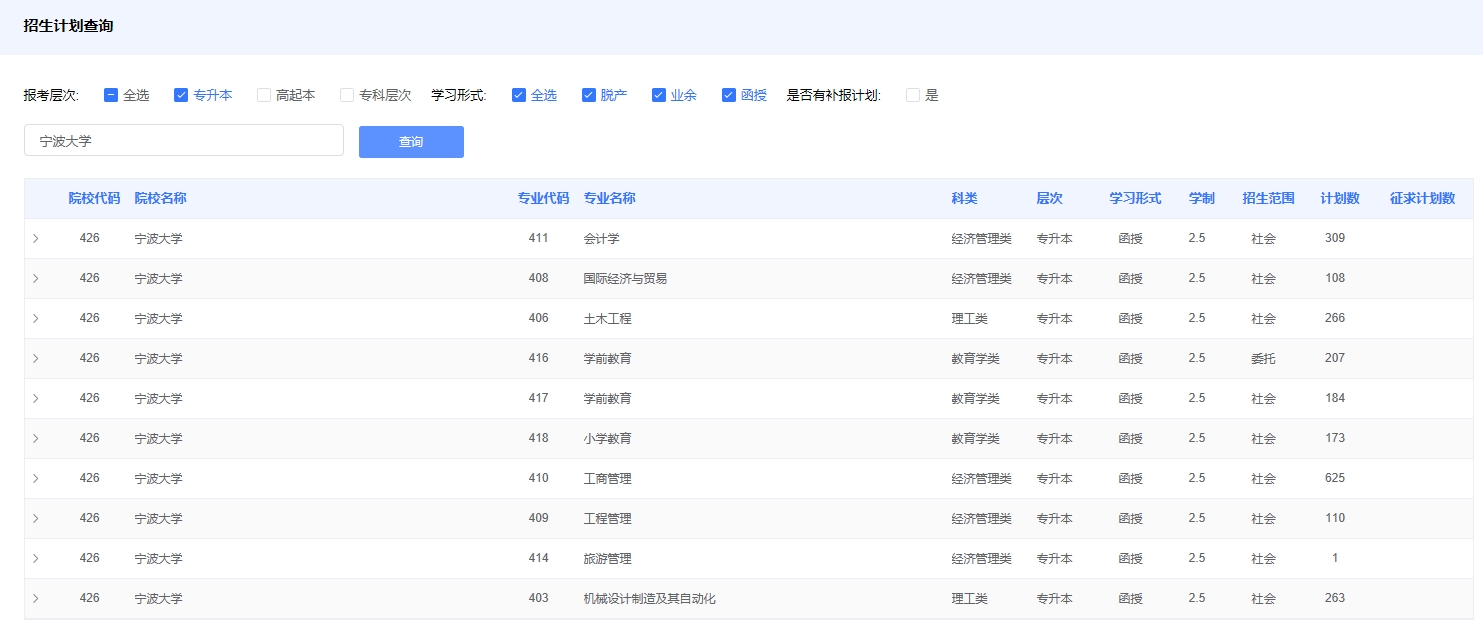Click the 专业代码 column header
The image size is (1483, 626).
point(543,198)
